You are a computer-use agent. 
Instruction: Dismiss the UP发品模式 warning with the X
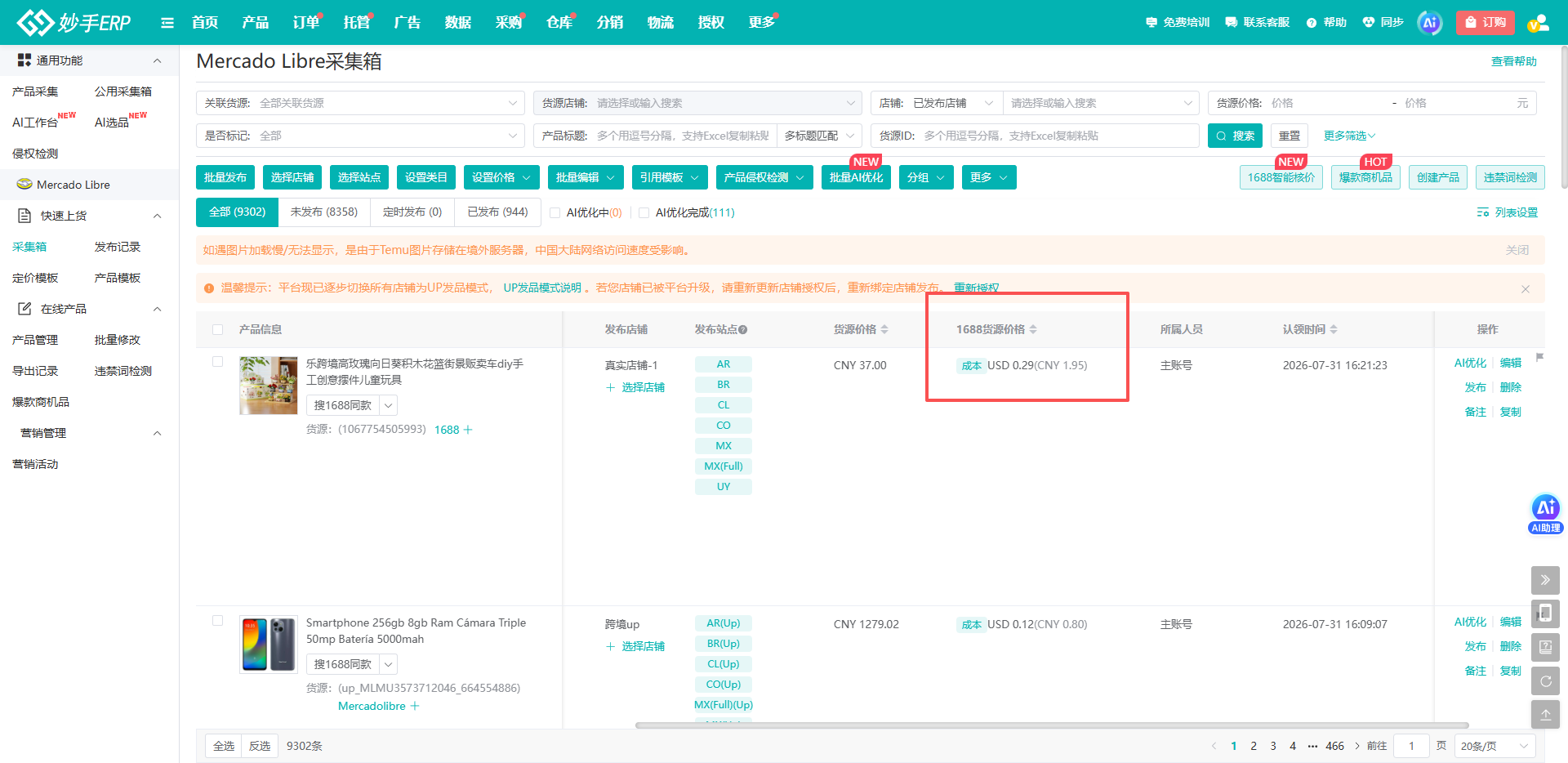pos(1525,288)
